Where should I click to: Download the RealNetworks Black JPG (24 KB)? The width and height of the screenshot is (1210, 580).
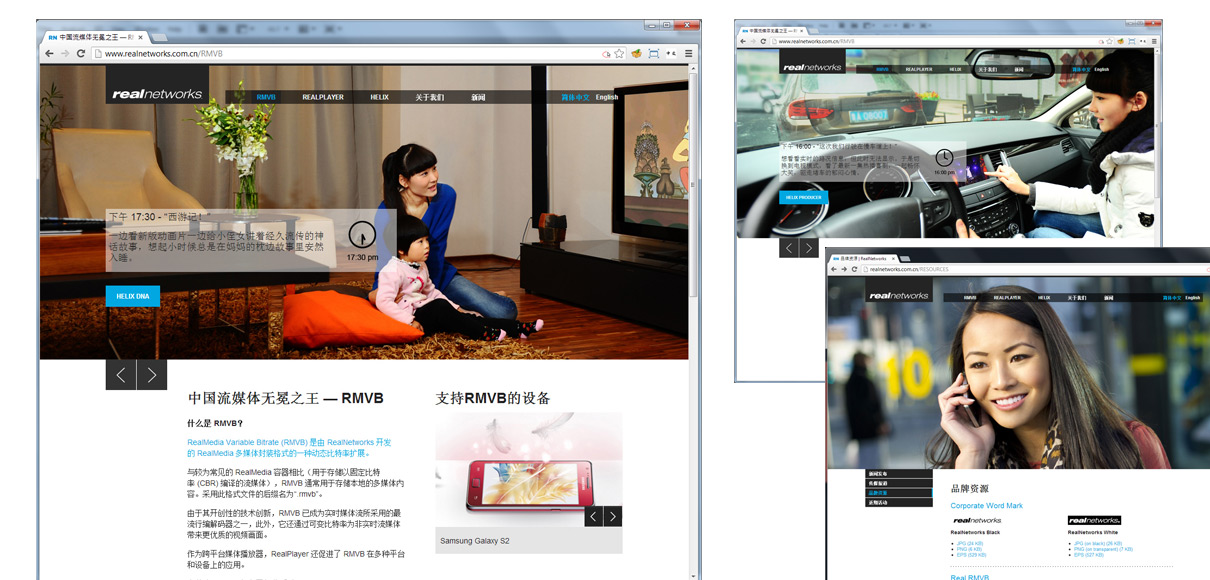pos(970,544)
